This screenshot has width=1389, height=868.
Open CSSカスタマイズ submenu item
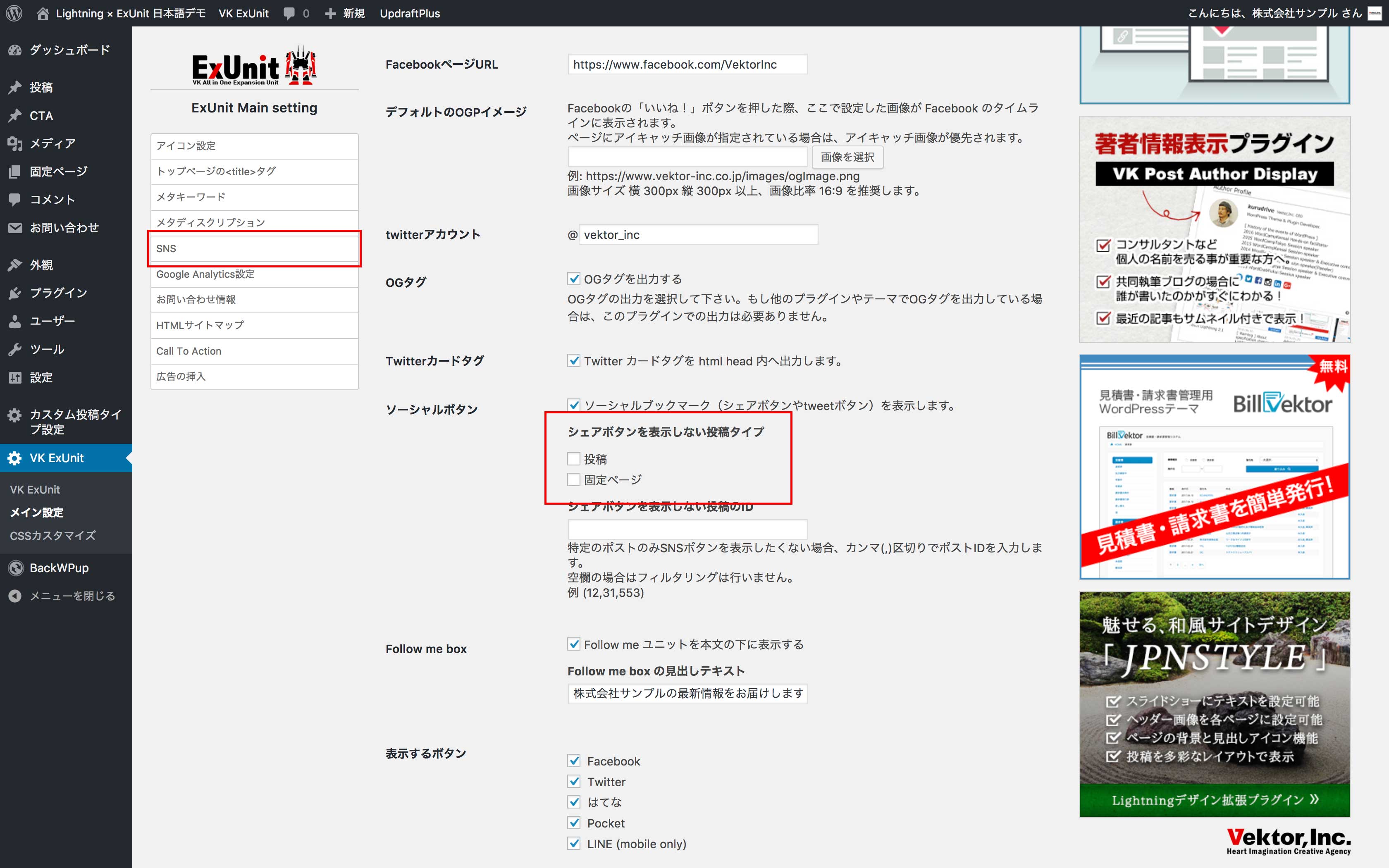tap(53, 535)
